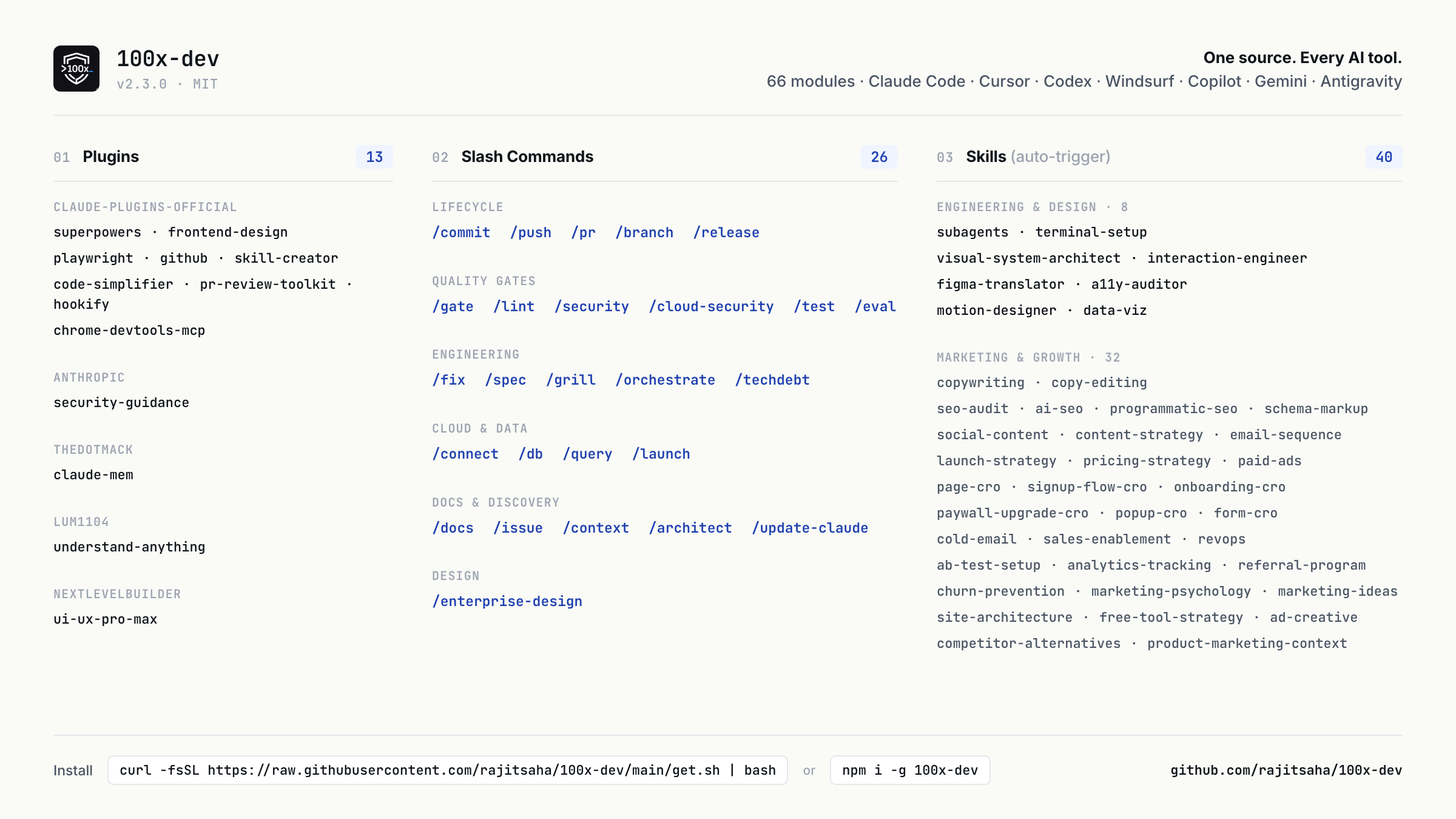Screen dimensions: 1456x819
Task: Click the 100x shield logo icon
Action: 76,69
